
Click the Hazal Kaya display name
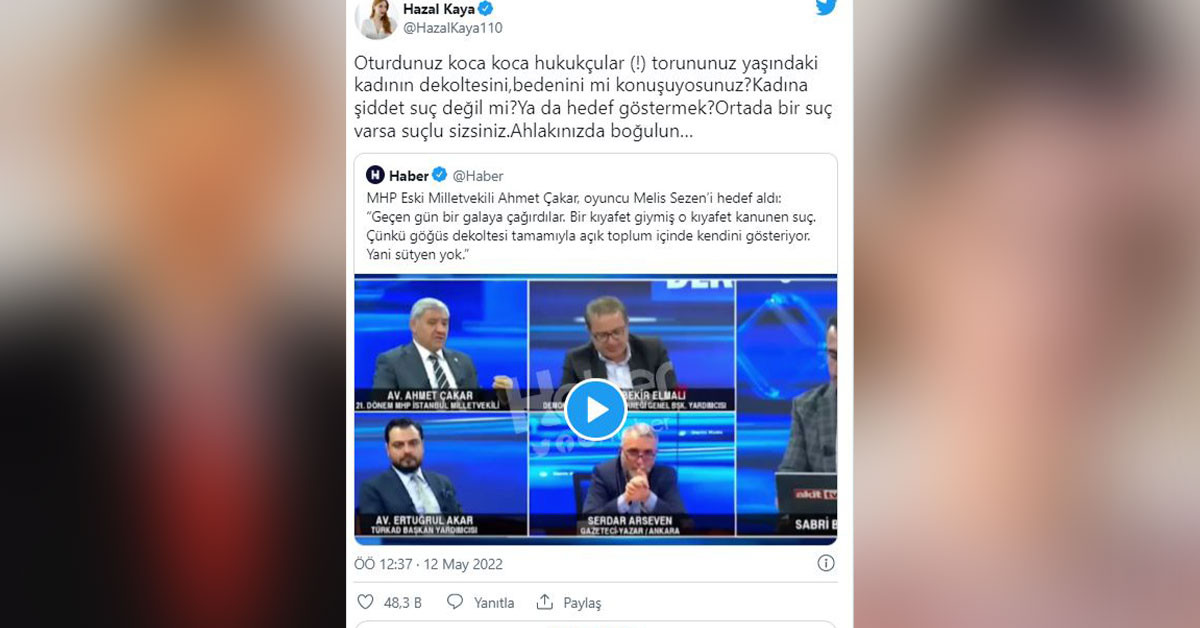pyautogui.click(x=439, y=9)
